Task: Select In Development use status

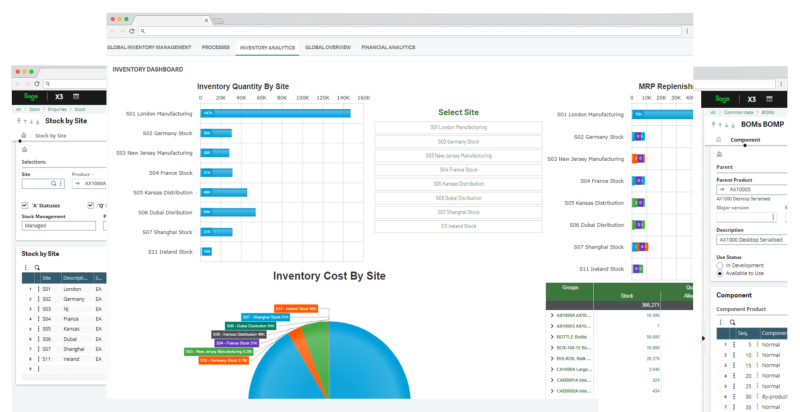Action: click(x=719, y=266)
